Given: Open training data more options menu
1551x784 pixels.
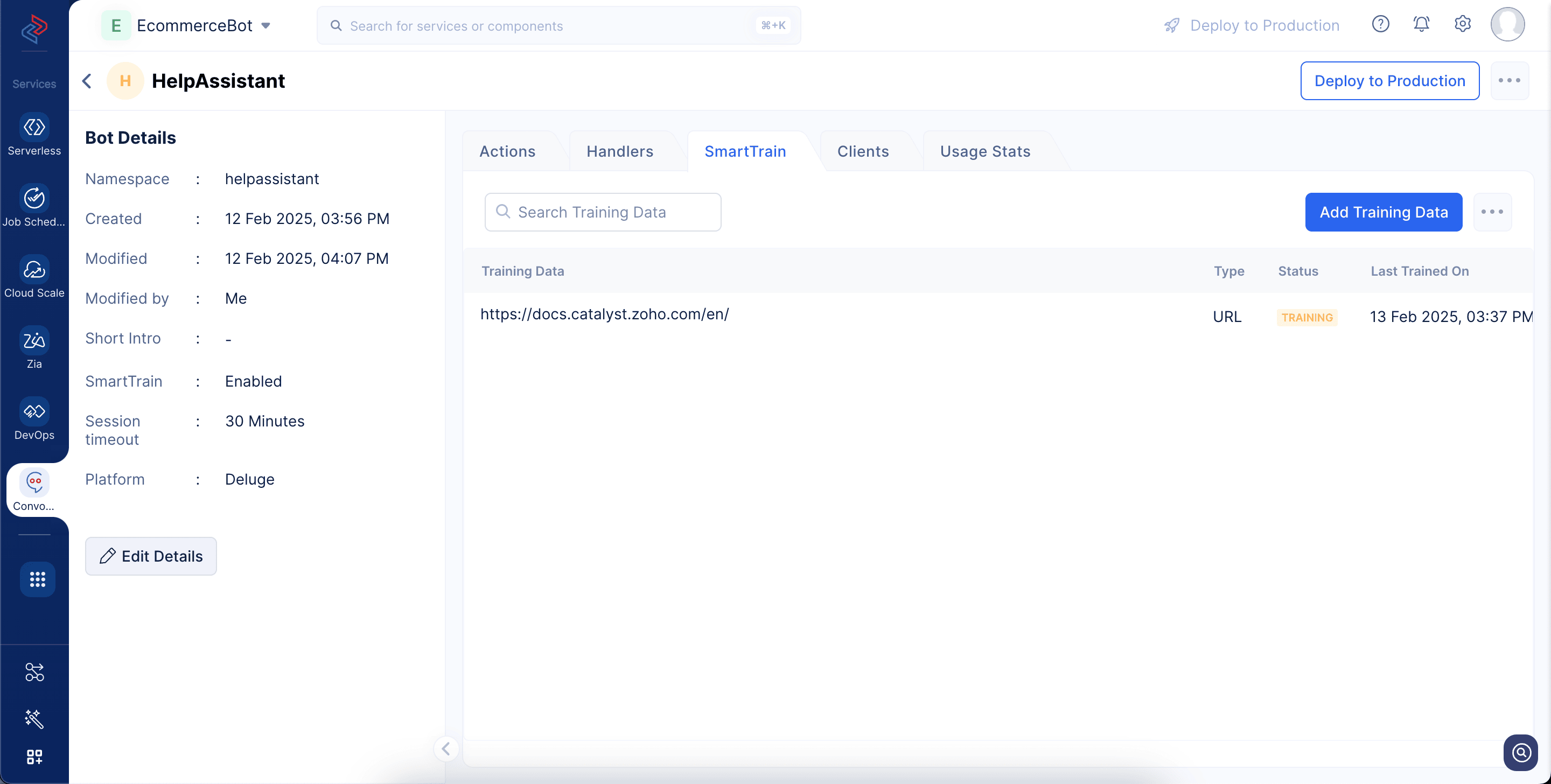Looking at the screenshot, I should [1493, 212].
